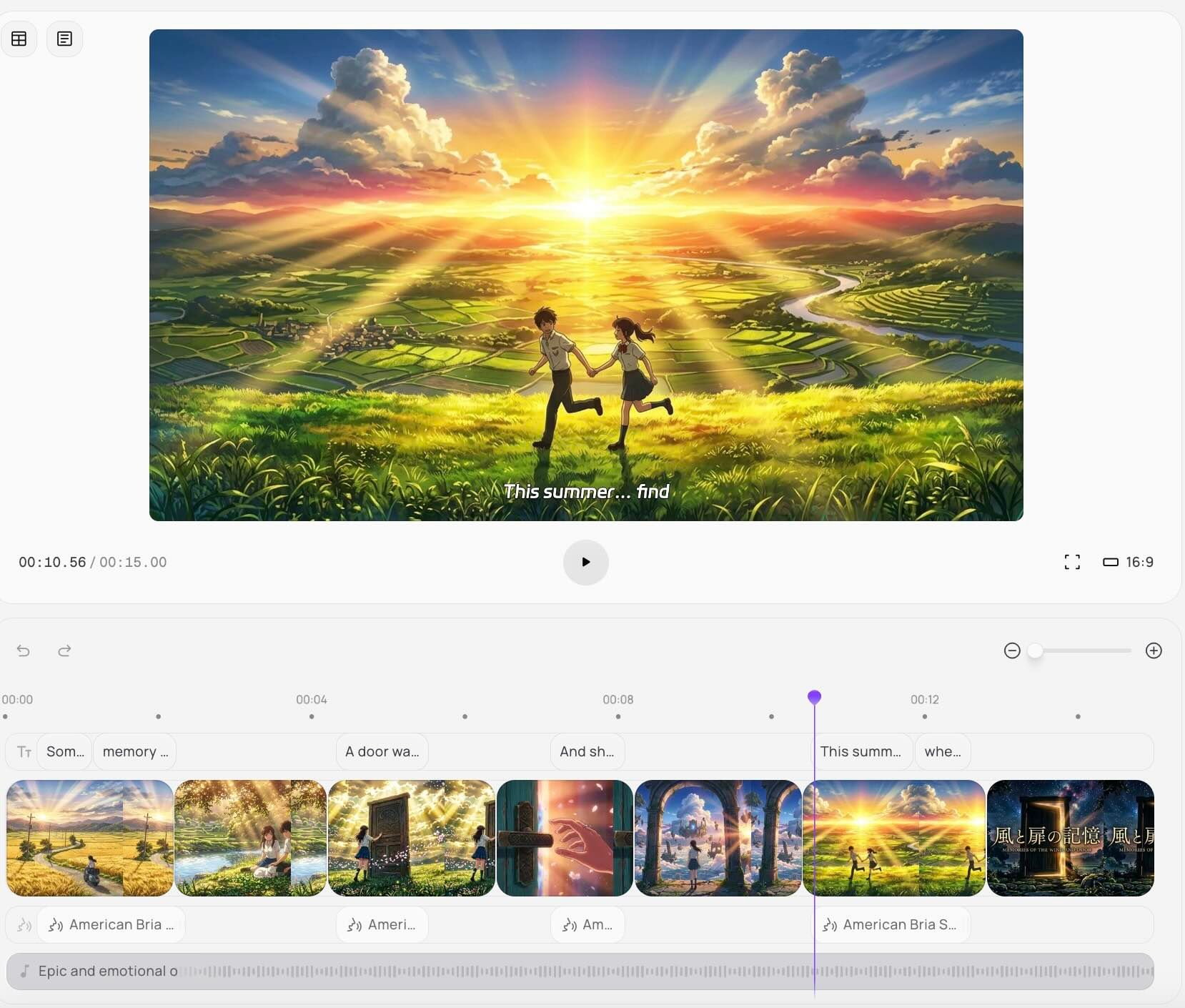Click the text track Tt icon
This screenshot has height=1008, width=1185.
click(24, 751)
